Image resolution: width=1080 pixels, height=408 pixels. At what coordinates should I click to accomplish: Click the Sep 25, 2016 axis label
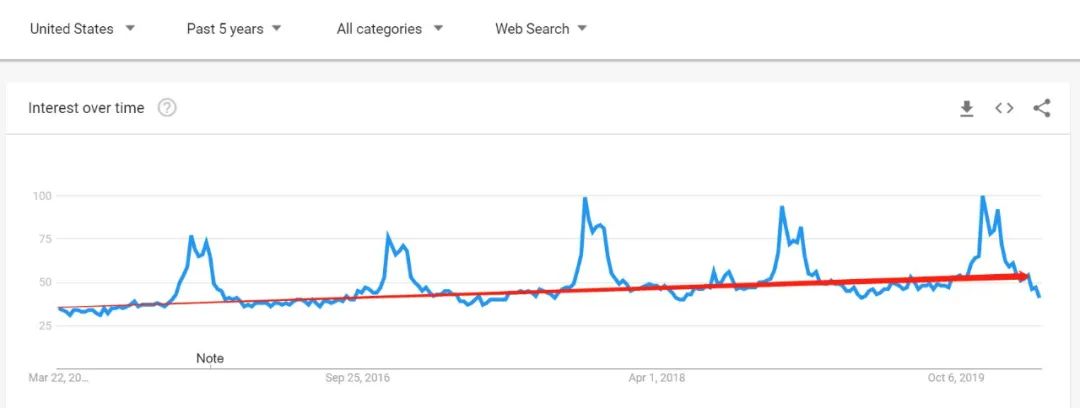click(357, 378)
